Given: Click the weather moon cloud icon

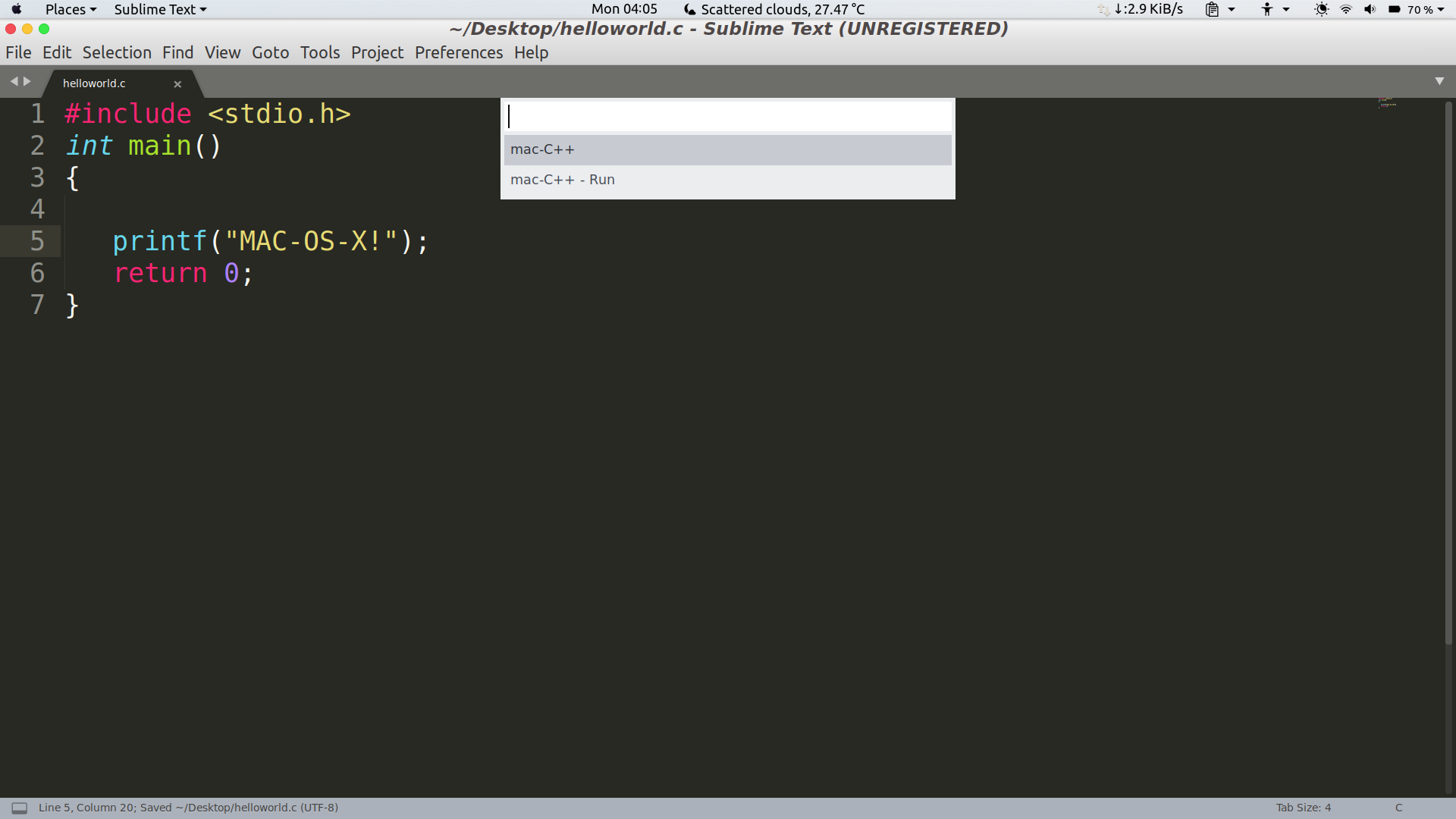Looking at the screenshot, I should [689, 9].
